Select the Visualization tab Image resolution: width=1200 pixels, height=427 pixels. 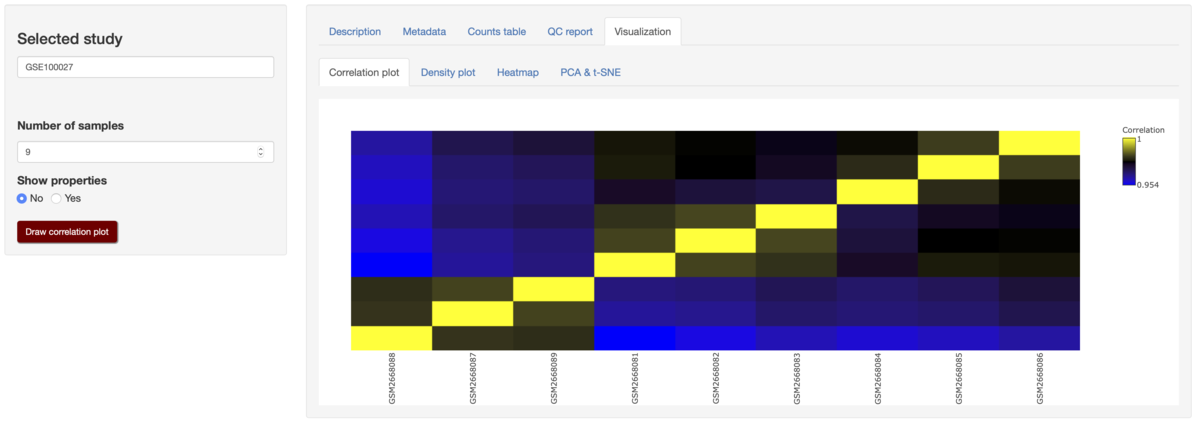click(643, 31)
